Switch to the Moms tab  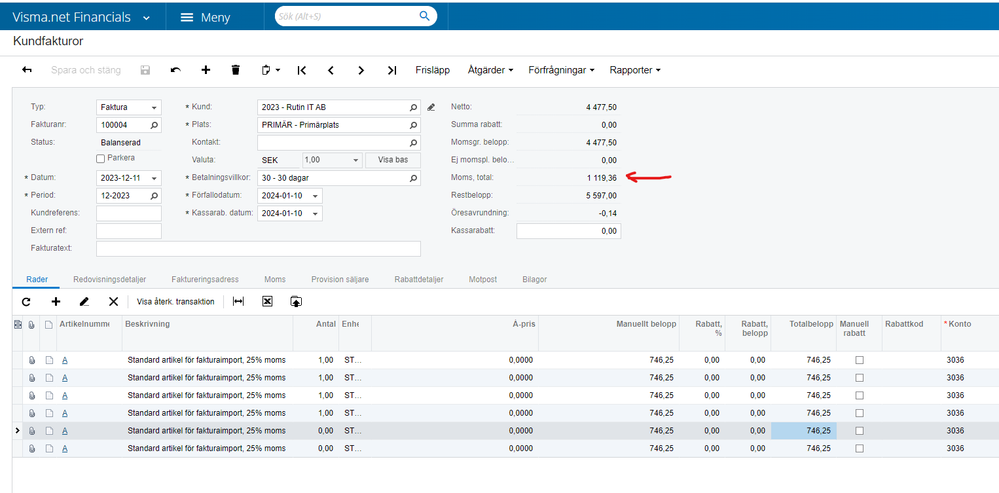pyautogui.click(x=275, y=279)
